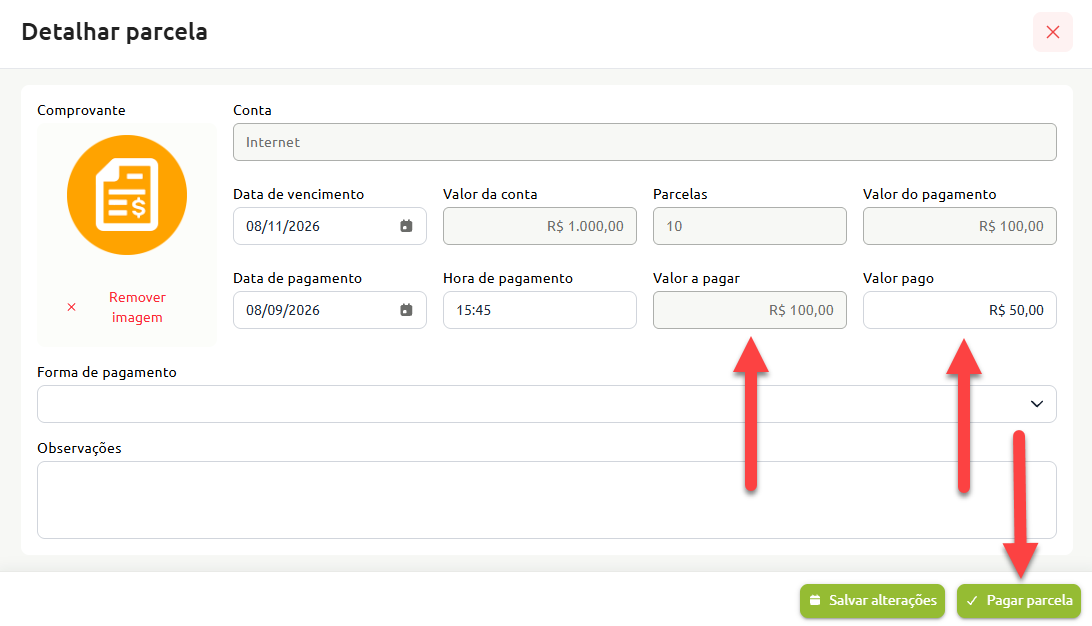Click the Forma de pagamento dropdown chevron

[x=1036, y=404]
